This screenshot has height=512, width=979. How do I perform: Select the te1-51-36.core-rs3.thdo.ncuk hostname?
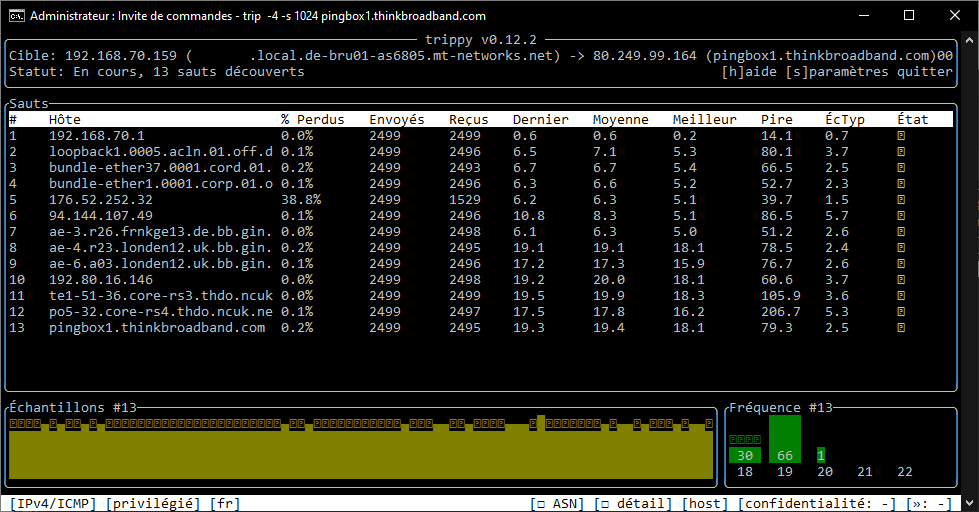point(161,296)
